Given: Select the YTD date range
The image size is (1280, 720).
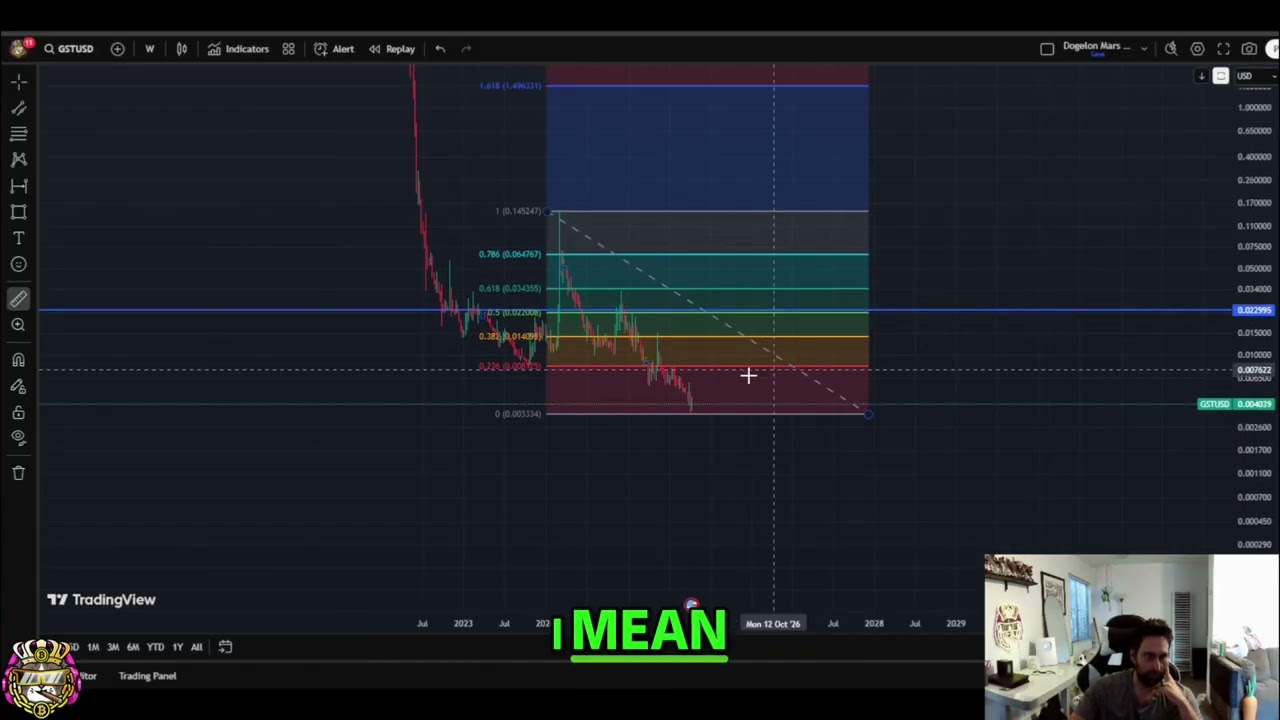Looking at the screenshot, I should click(155, 647).
